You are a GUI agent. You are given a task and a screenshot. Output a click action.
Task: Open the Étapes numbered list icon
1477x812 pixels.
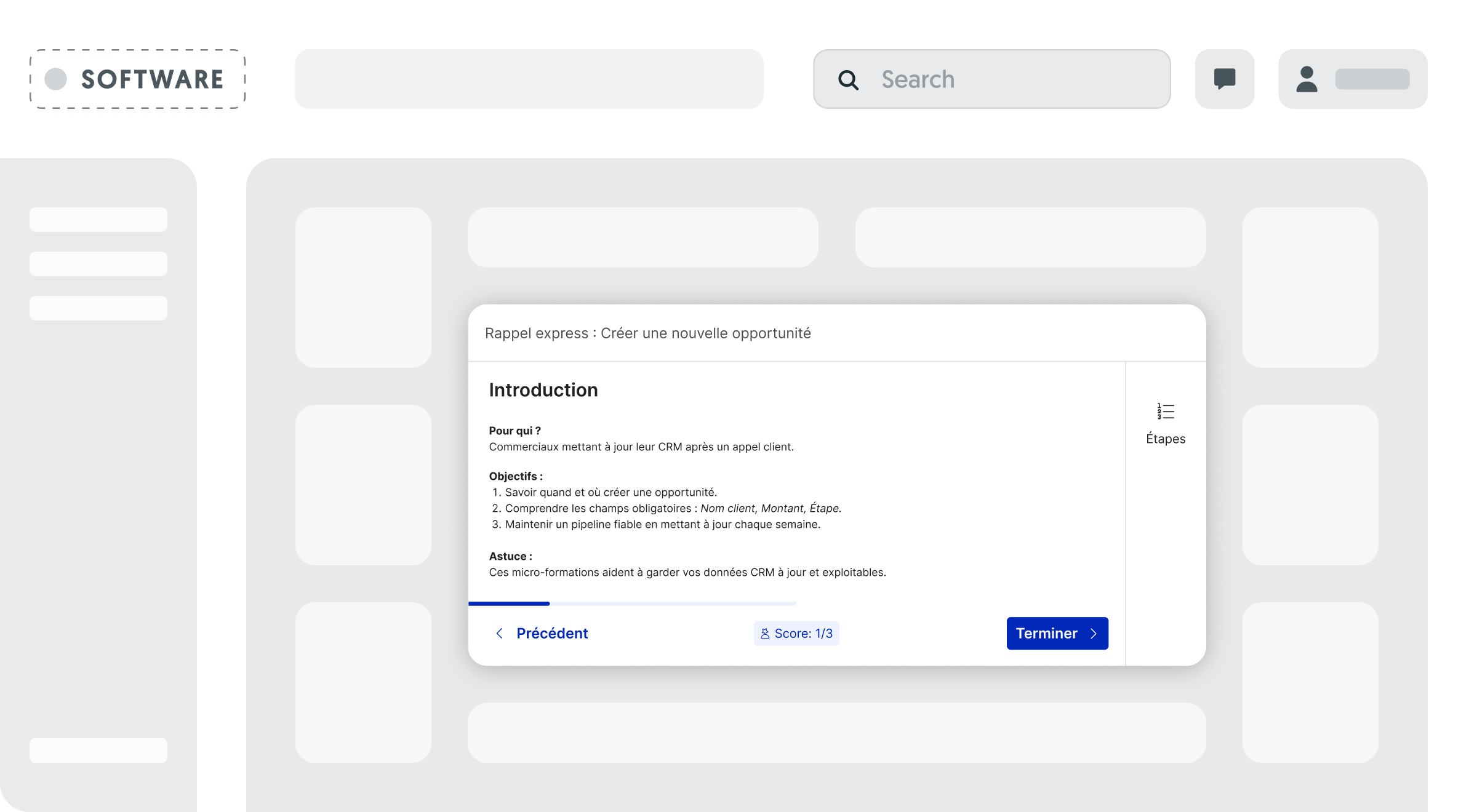pyautogui.click(x=1166, y=412)
